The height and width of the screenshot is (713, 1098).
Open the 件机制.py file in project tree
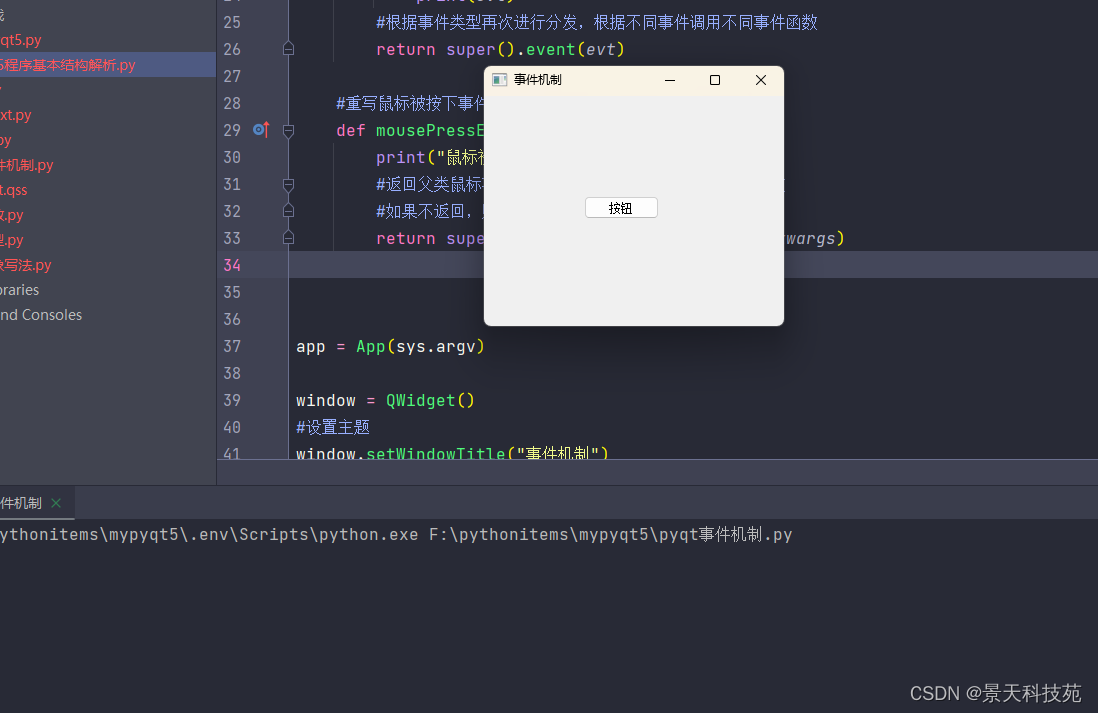pyautogui.click(x=27, y=165)
